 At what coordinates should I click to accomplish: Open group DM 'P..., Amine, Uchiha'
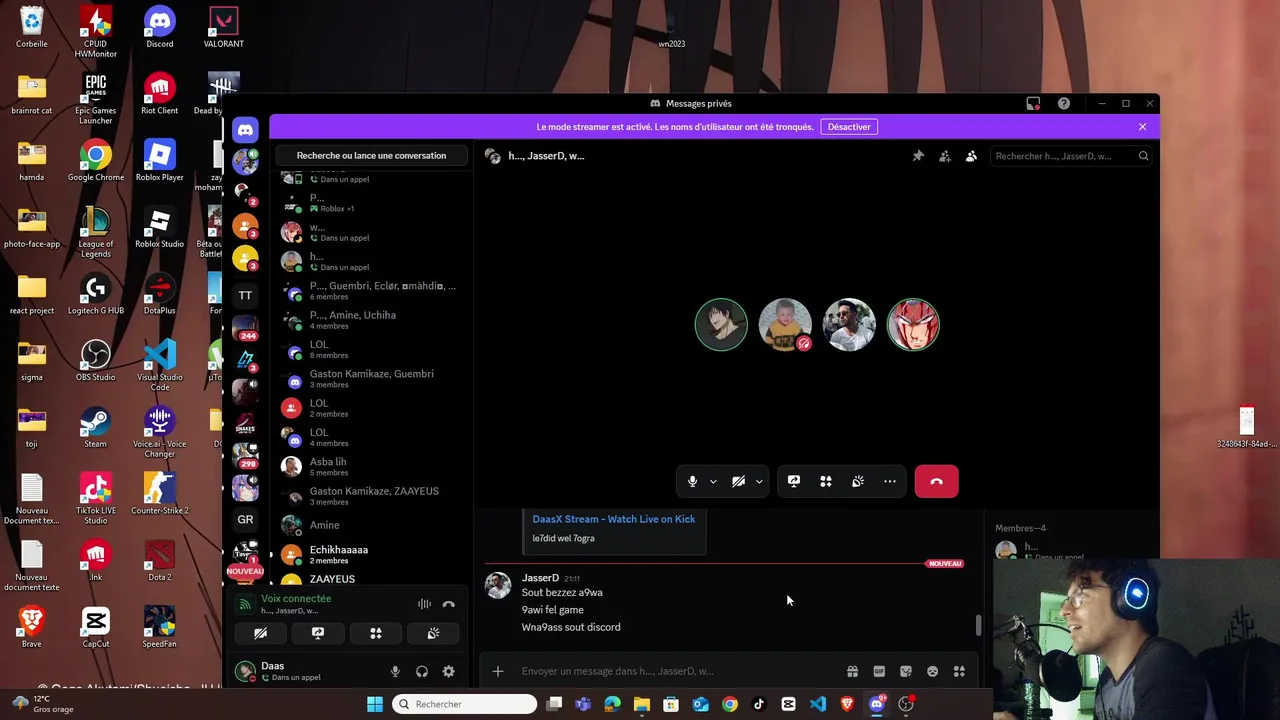371,320
